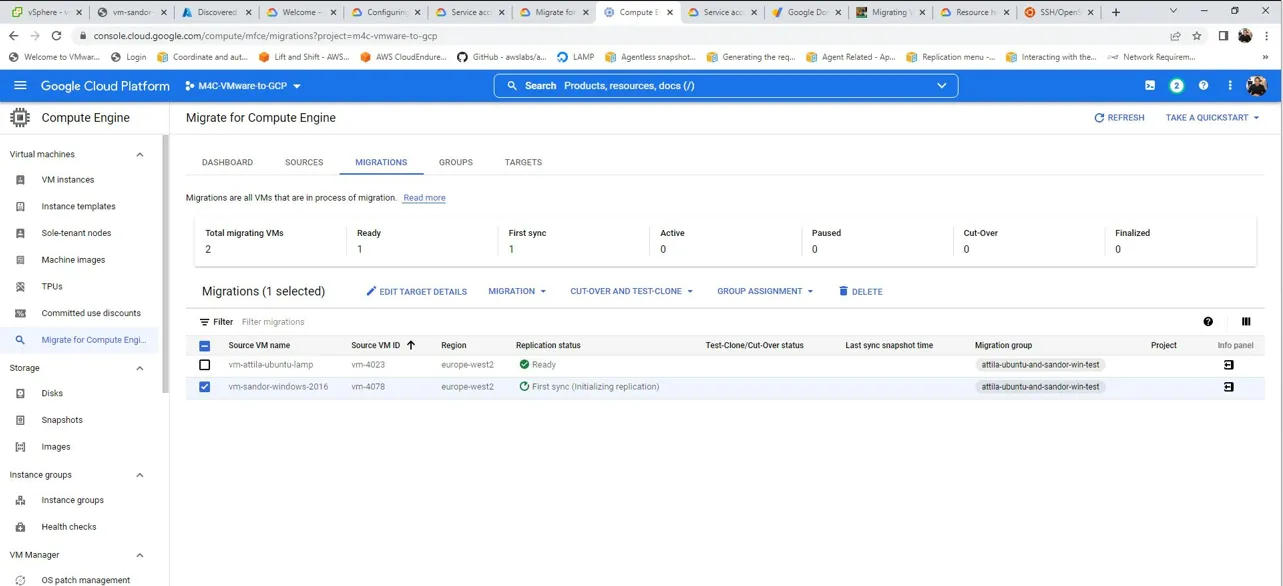Click vm-4078 source VM ID cell

click(368, 387)
